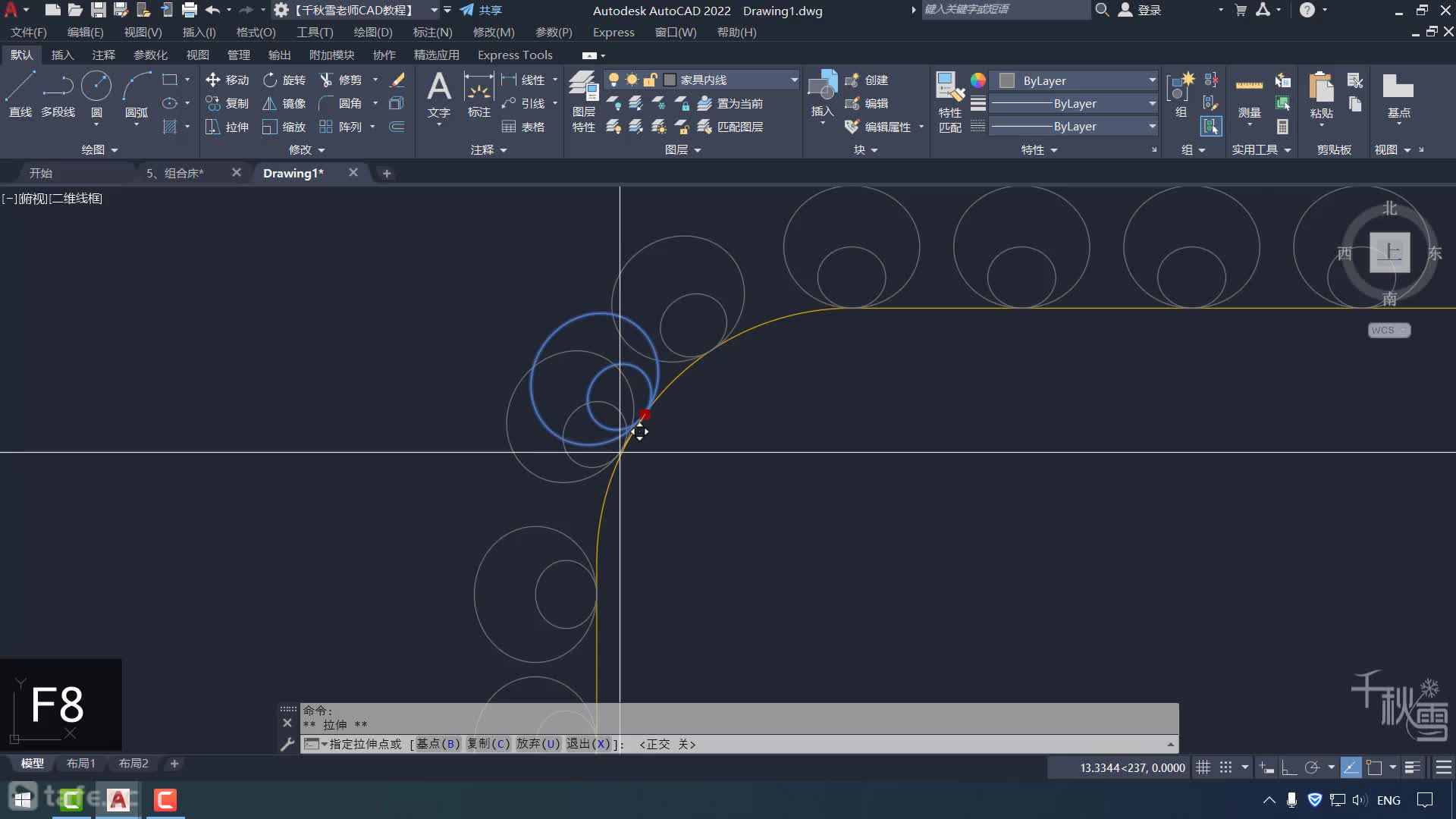The width and height of the screenshot is (1456, 819).
Task: Click the Group (组) icon
Action: tap(1181, 95)
